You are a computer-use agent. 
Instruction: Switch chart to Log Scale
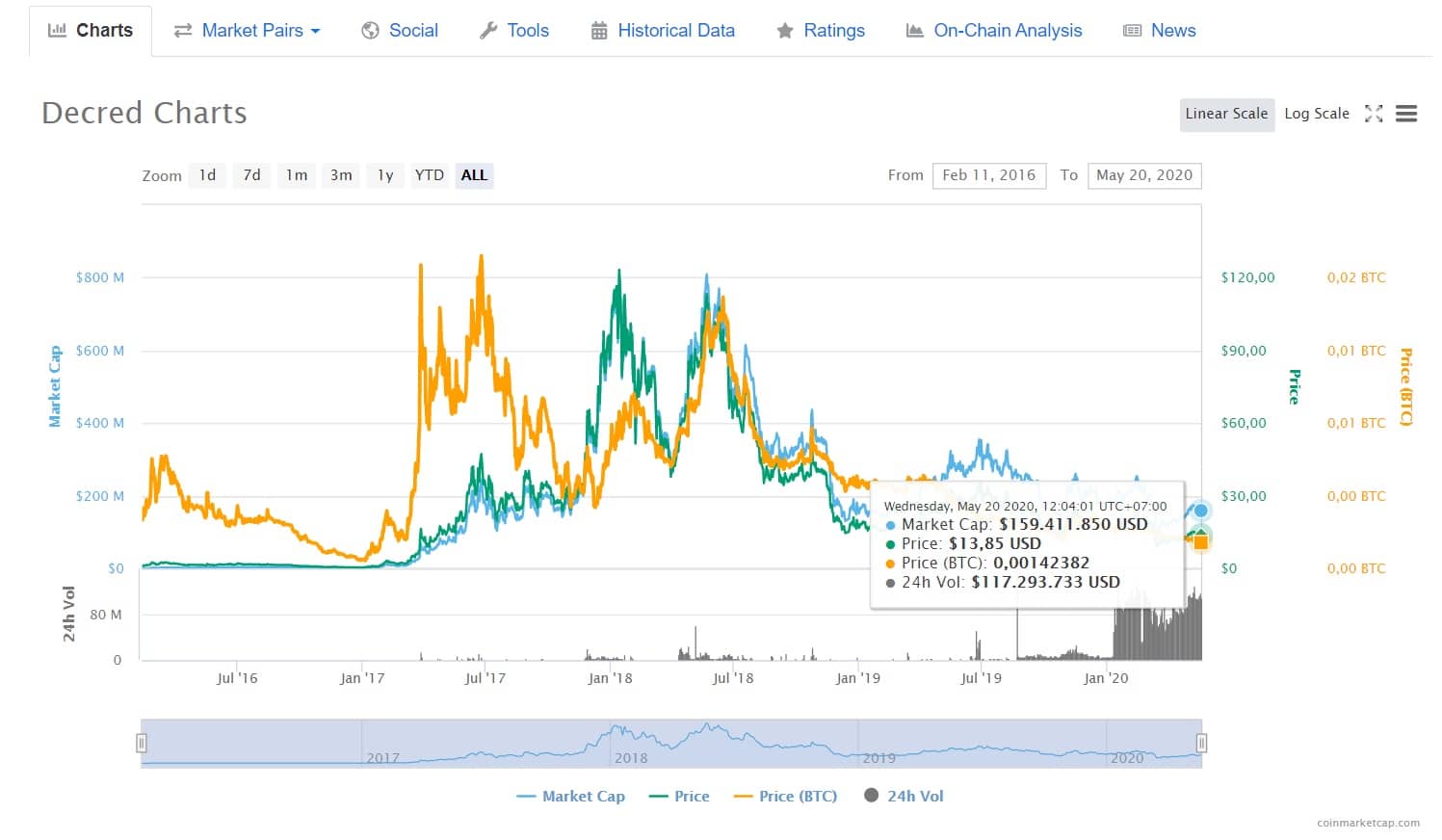coord(1317,114)
